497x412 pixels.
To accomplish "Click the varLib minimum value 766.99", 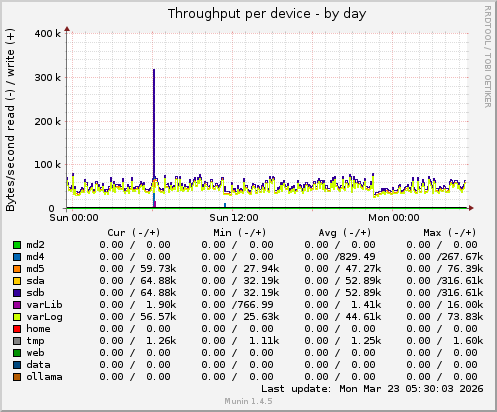I will click(255, 305).
